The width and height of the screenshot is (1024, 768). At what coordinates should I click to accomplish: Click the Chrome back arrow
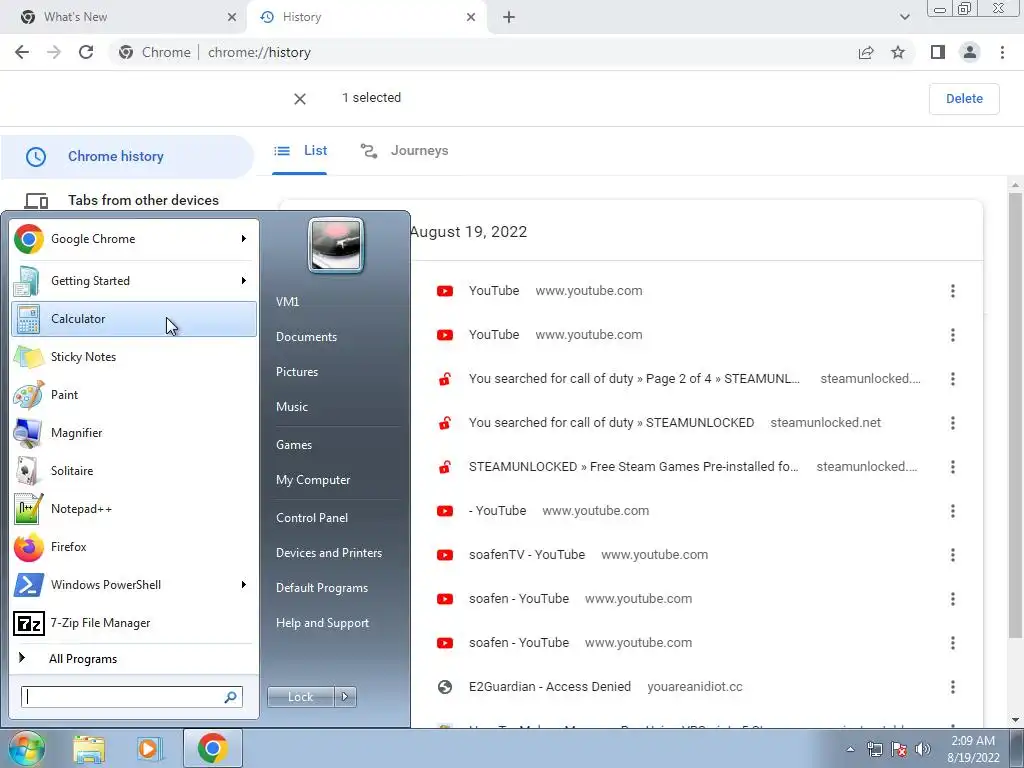pos(22,52)
